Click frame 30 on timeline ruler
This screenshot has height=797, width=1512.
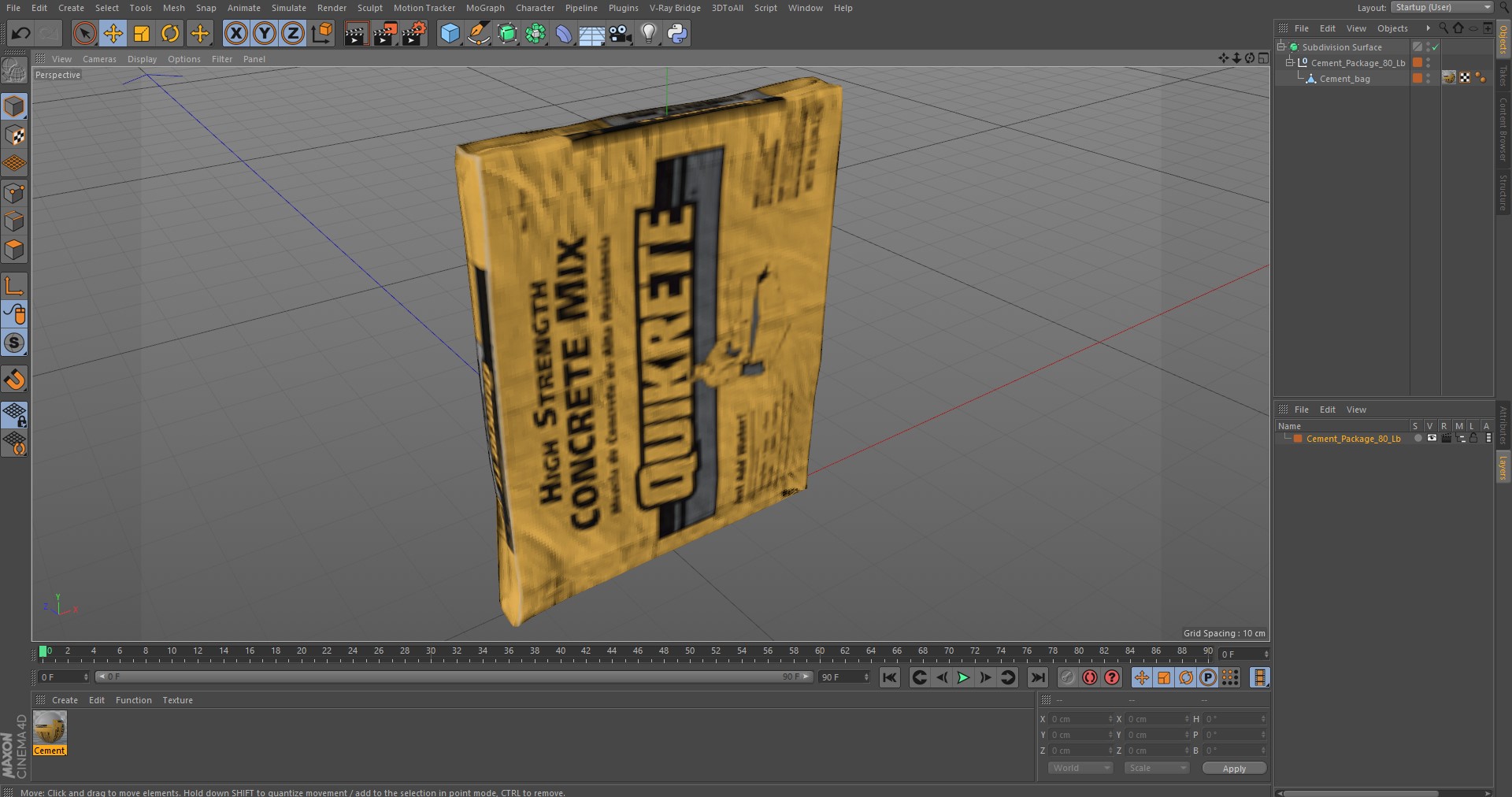(x=431, y=652)
